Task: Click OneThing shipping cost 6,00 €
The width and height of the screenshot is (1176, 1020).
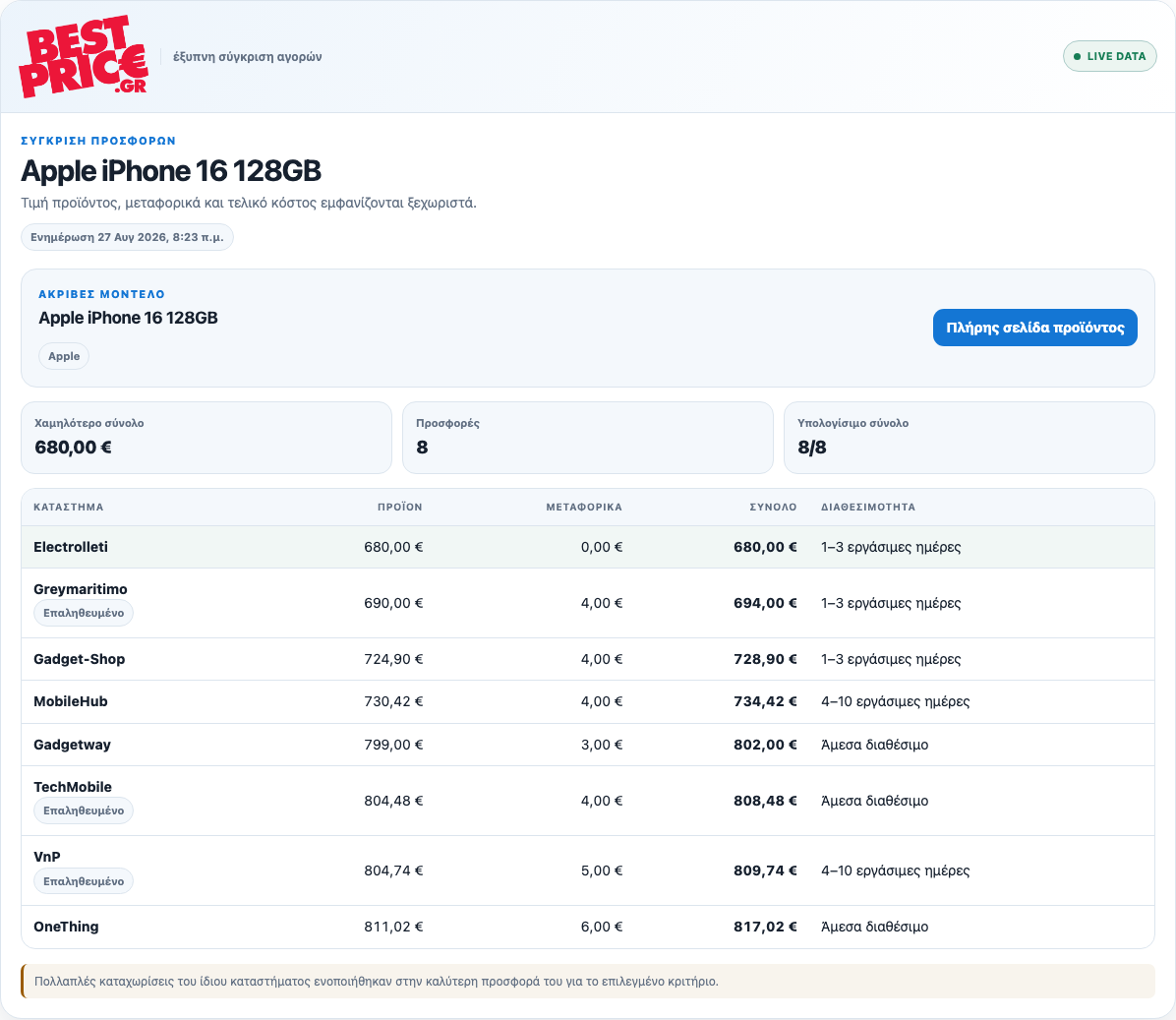Action: [602, 927]
